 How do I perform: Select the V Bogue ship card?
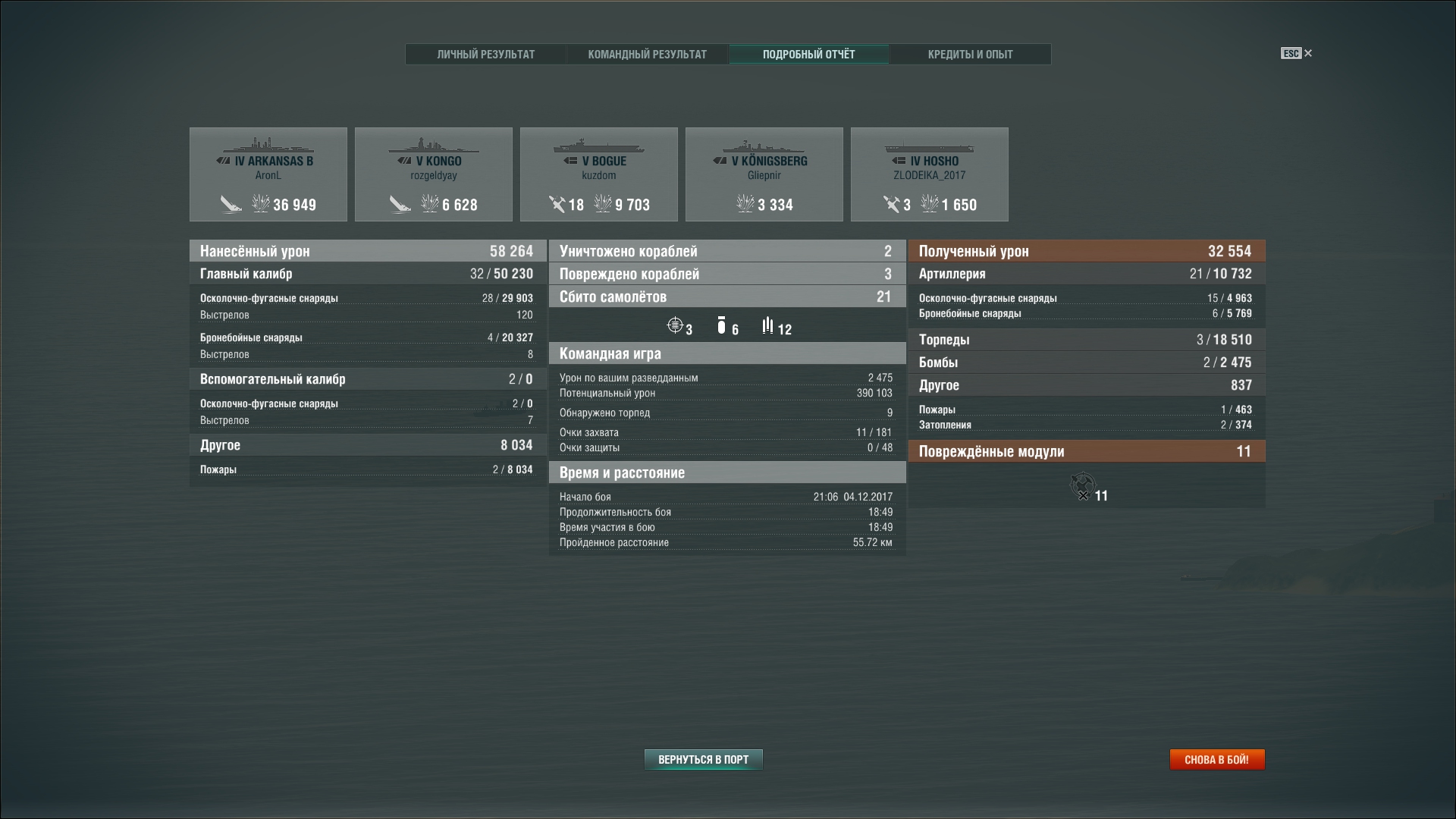pyautogui.click(x=599, y=174)
